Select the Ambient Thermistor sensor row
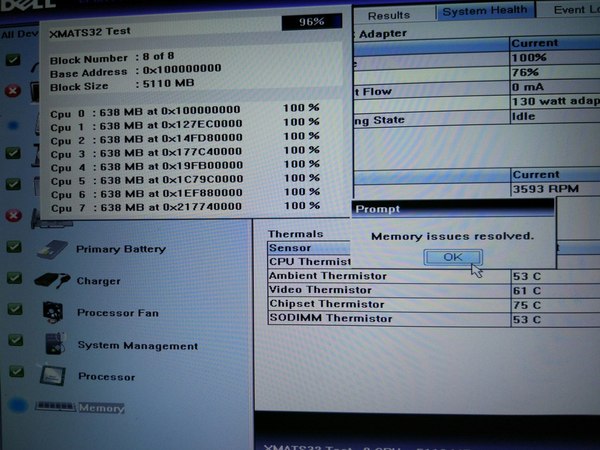This screenshot has width=600, height=450. (x=328, y=275)
